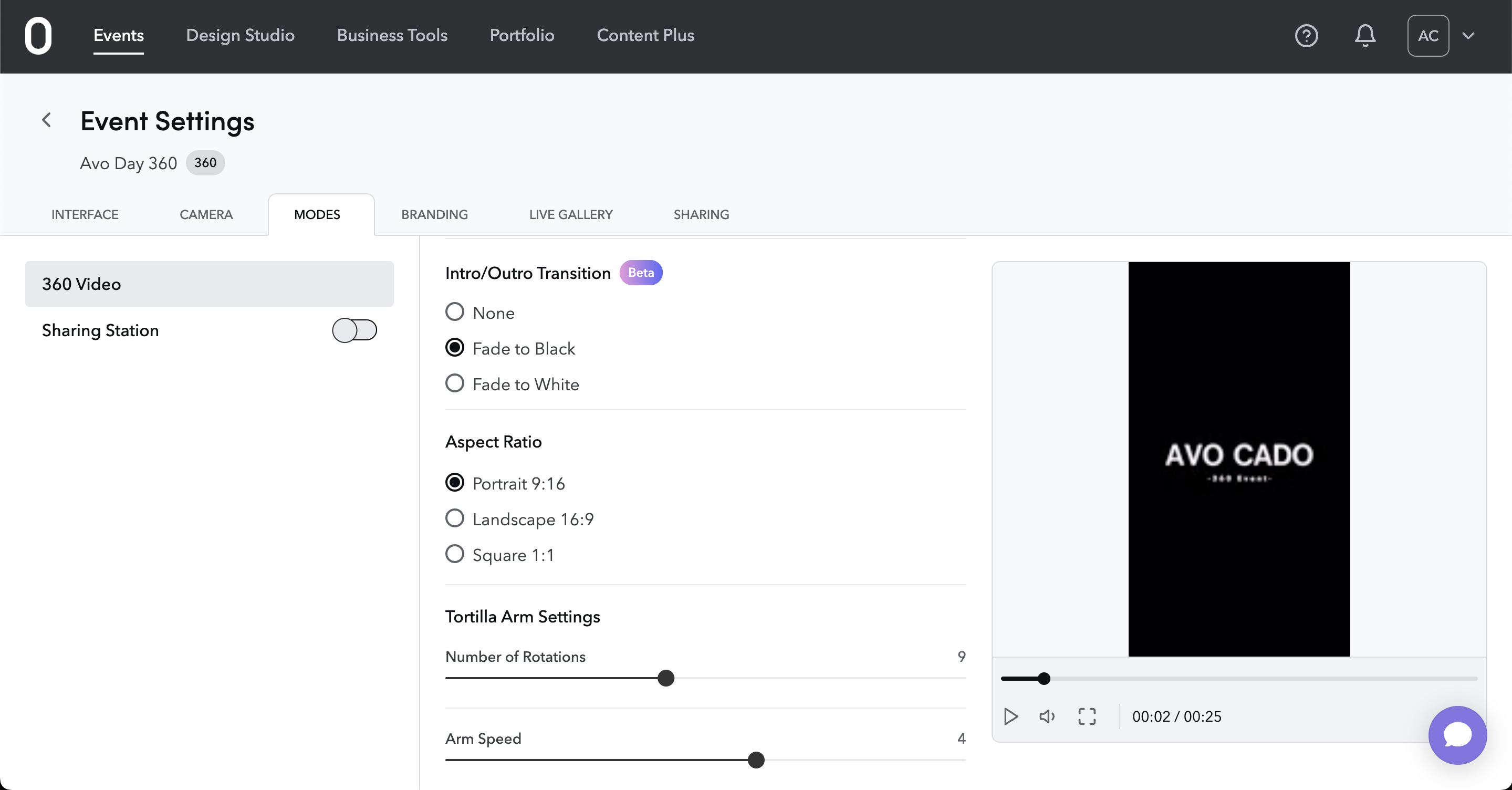Select the 360 Video mode
This screenshot has width=1512, height=790.
click(x=209, y=284)
